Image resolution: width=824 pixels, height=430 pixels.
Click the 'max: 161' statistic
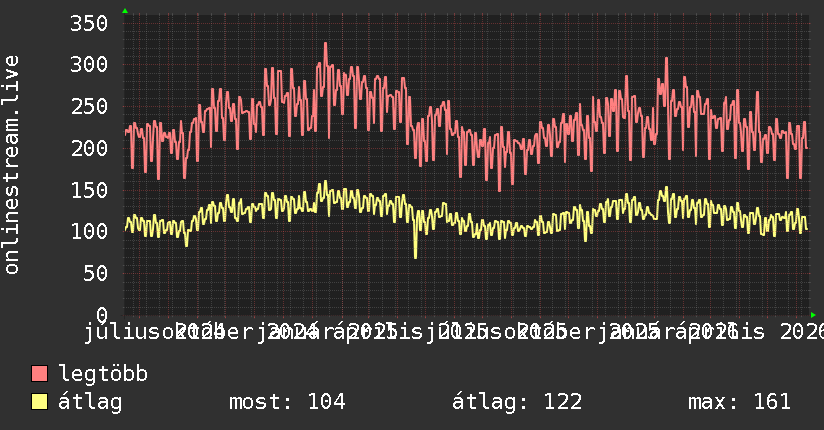pyautogui.click(x=739, y=402)
